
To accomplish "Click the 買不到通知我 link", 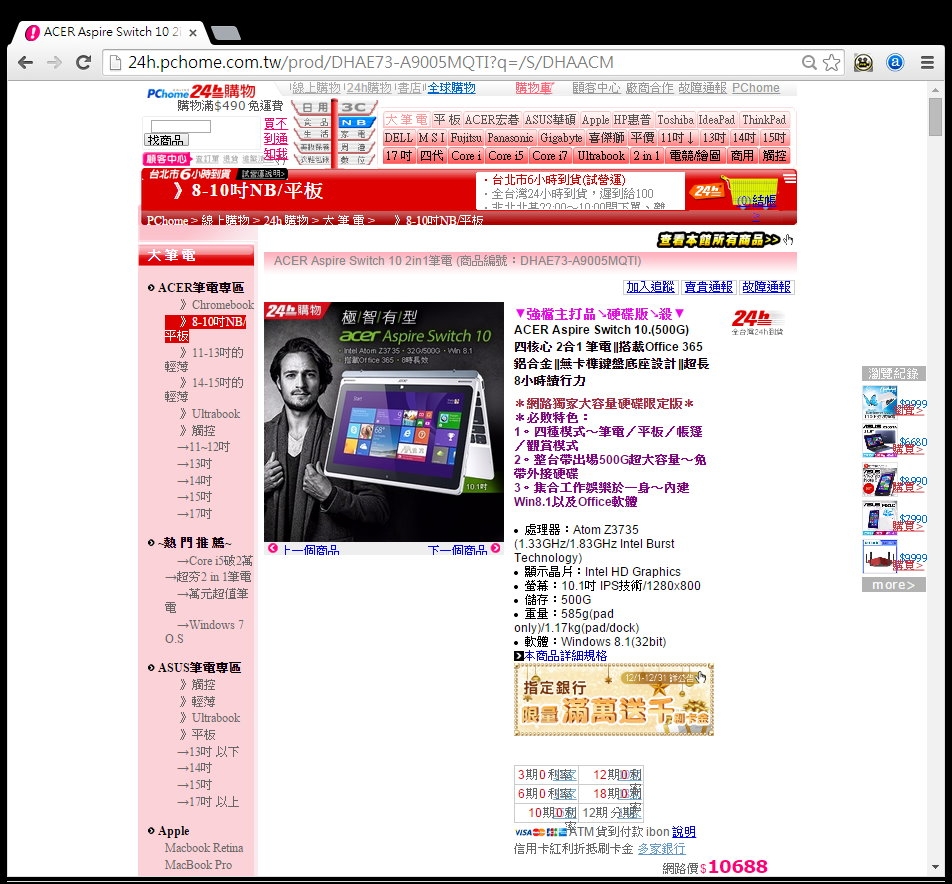I will tap(275, 139).
